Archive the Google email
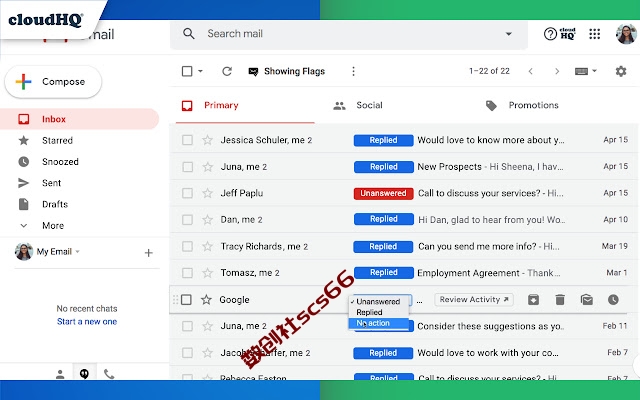The image size is (640, 400). pyautogui.click(x=533, y=300)
